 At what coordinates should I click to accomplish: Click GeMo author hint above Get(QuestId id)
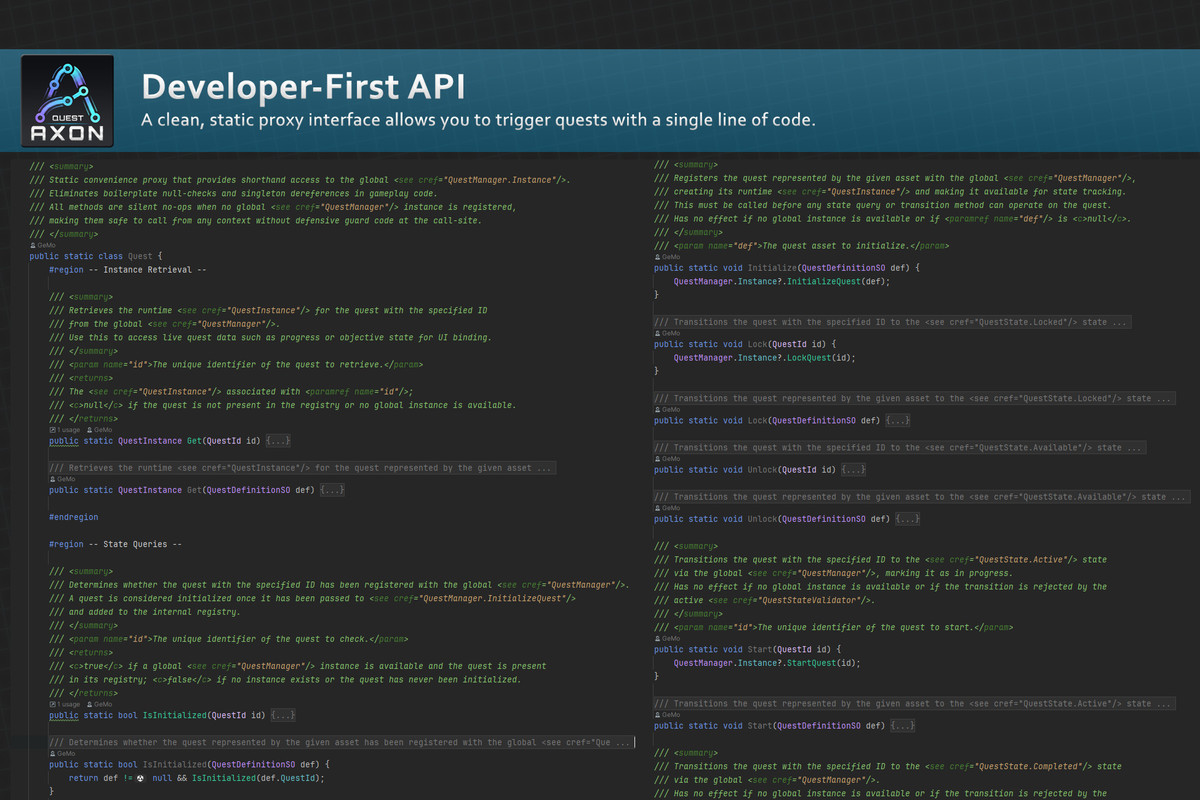pyautogui.click(x=100, y=428)
